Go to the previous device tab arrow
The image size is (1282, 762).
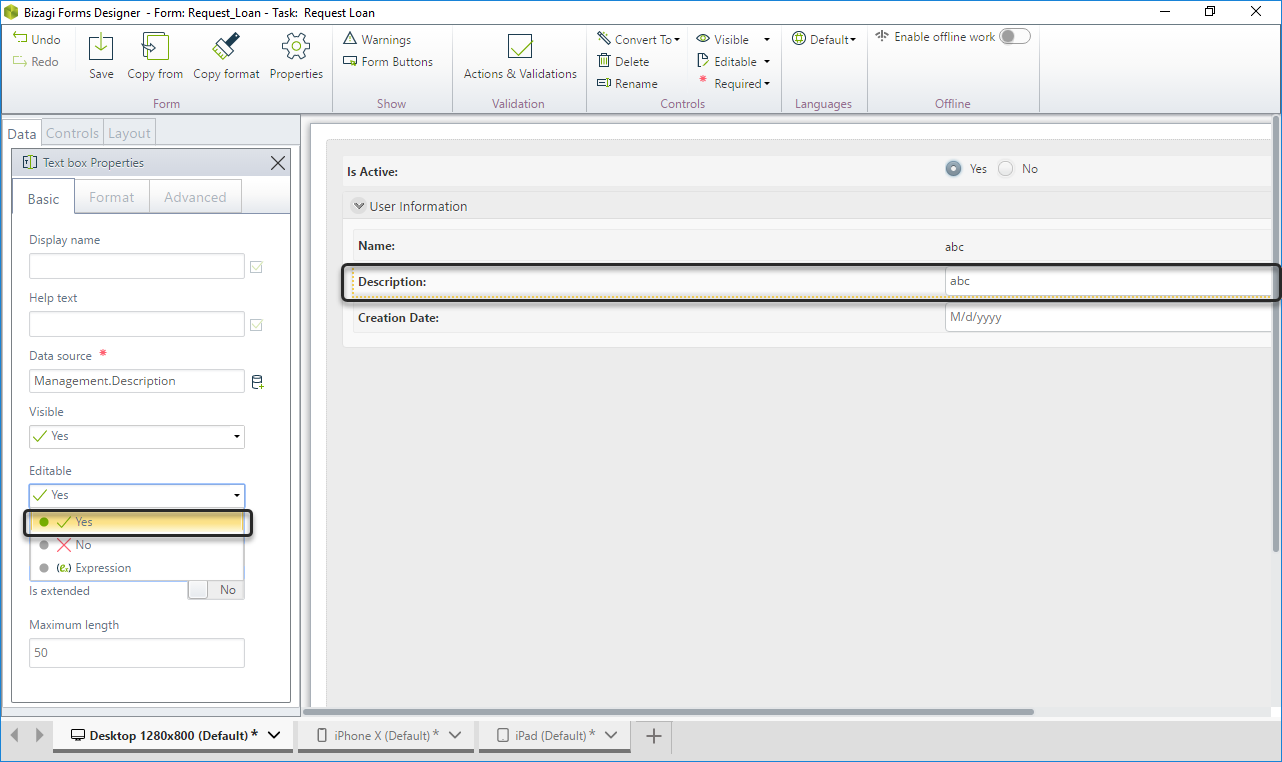coord(15,735)
